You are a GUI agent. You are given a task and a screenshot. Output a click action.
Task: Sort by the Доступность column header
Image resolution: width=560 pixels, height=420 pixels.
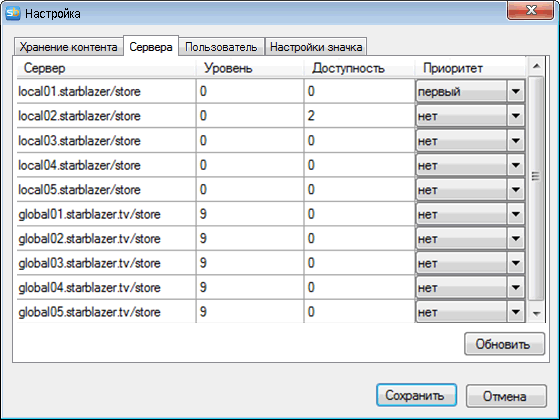click(359, 68)
